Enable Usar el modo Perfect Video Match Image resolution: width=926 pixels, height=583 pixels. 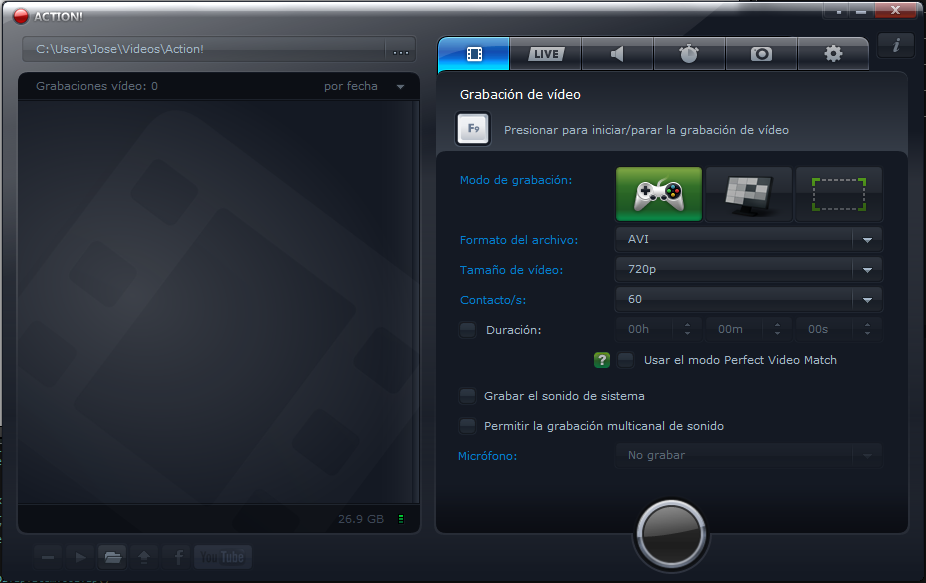(x=625, y=360)
